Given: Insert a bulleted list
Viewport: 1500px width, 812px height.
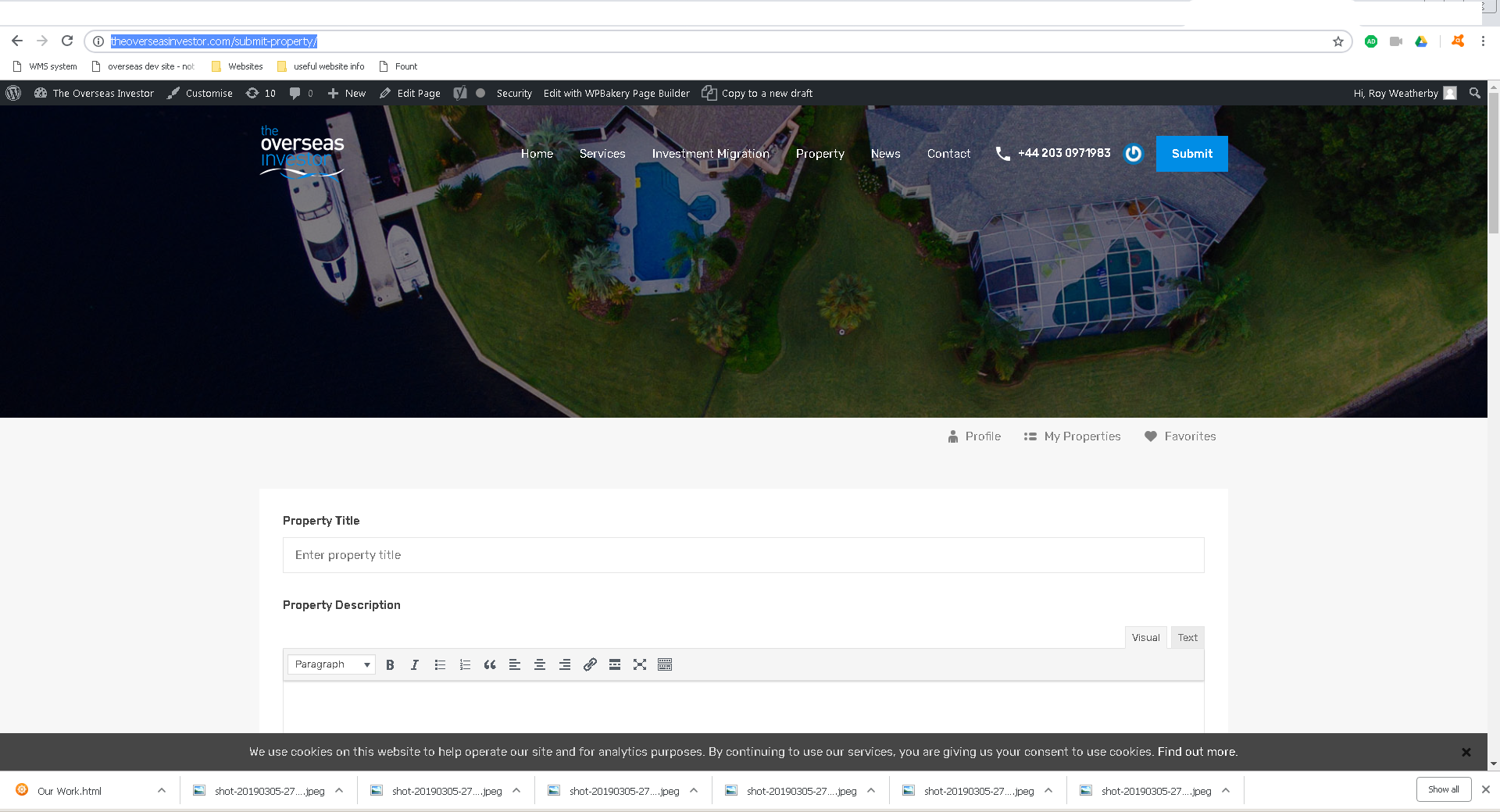Looking at the screenshot, I should 440,664.
